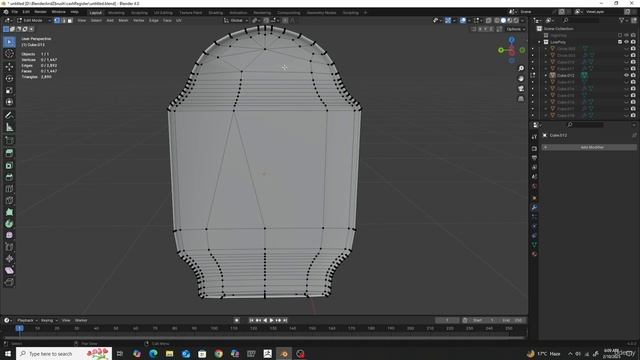Enable face select mode
The image size is (640, 360).
click(x=70, y=20)
